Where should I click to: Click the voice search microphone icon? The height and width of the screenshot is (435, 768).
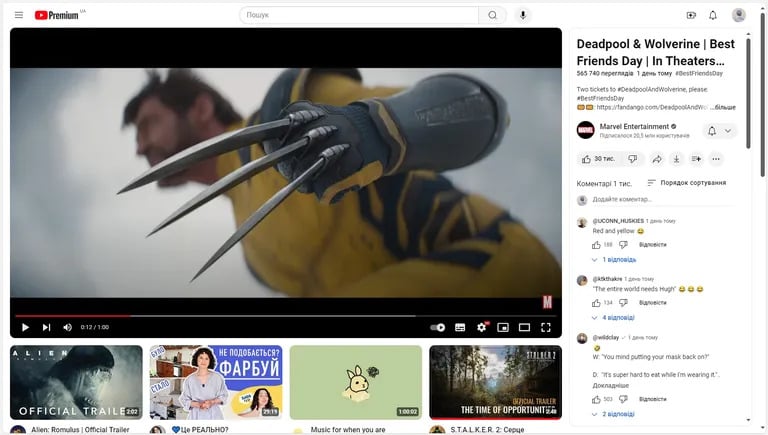coord(523,15)
